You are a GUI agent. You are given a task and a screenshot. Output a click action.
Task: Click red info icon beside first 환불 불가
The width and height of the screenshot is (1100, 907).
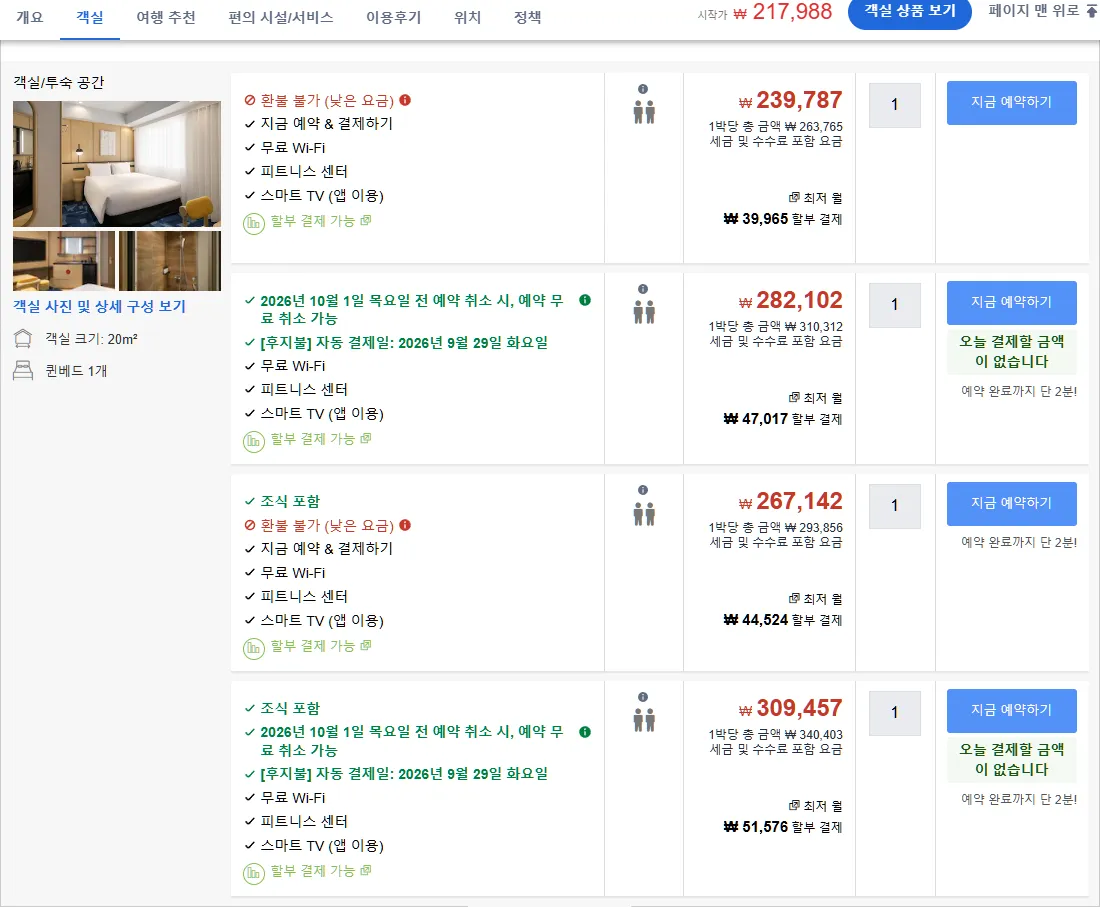click(405, 100)
